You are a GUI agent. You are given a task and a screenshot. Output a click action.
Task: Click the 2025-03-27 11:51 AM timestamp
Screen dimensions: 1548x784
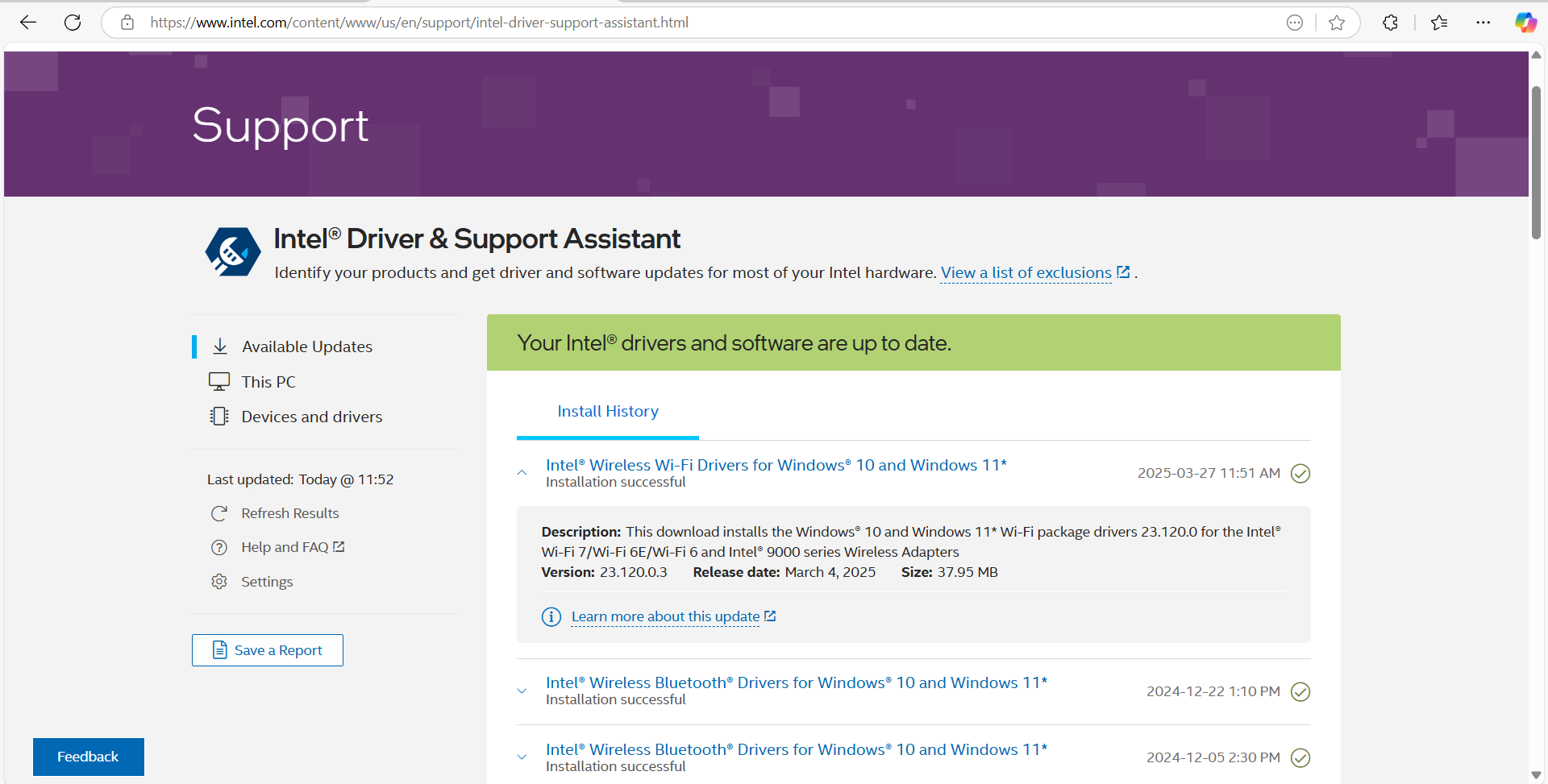click(1209, 473)
